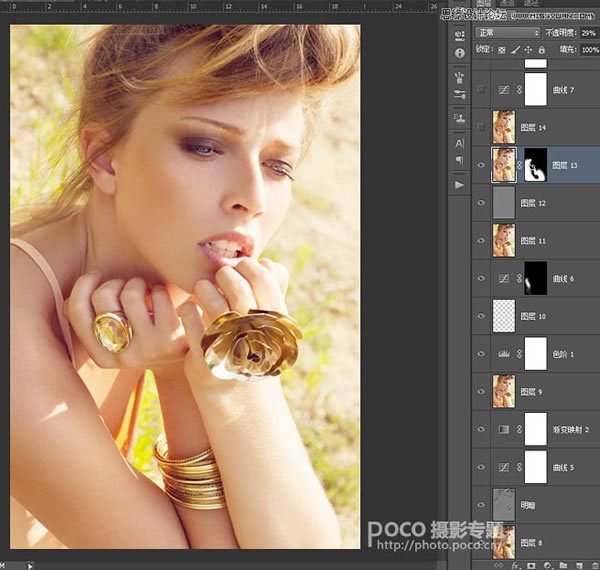Click the black mask thumbnail of 曲线 6
The width and height of the screenshot is (600, 570).
tap(535, 278)
